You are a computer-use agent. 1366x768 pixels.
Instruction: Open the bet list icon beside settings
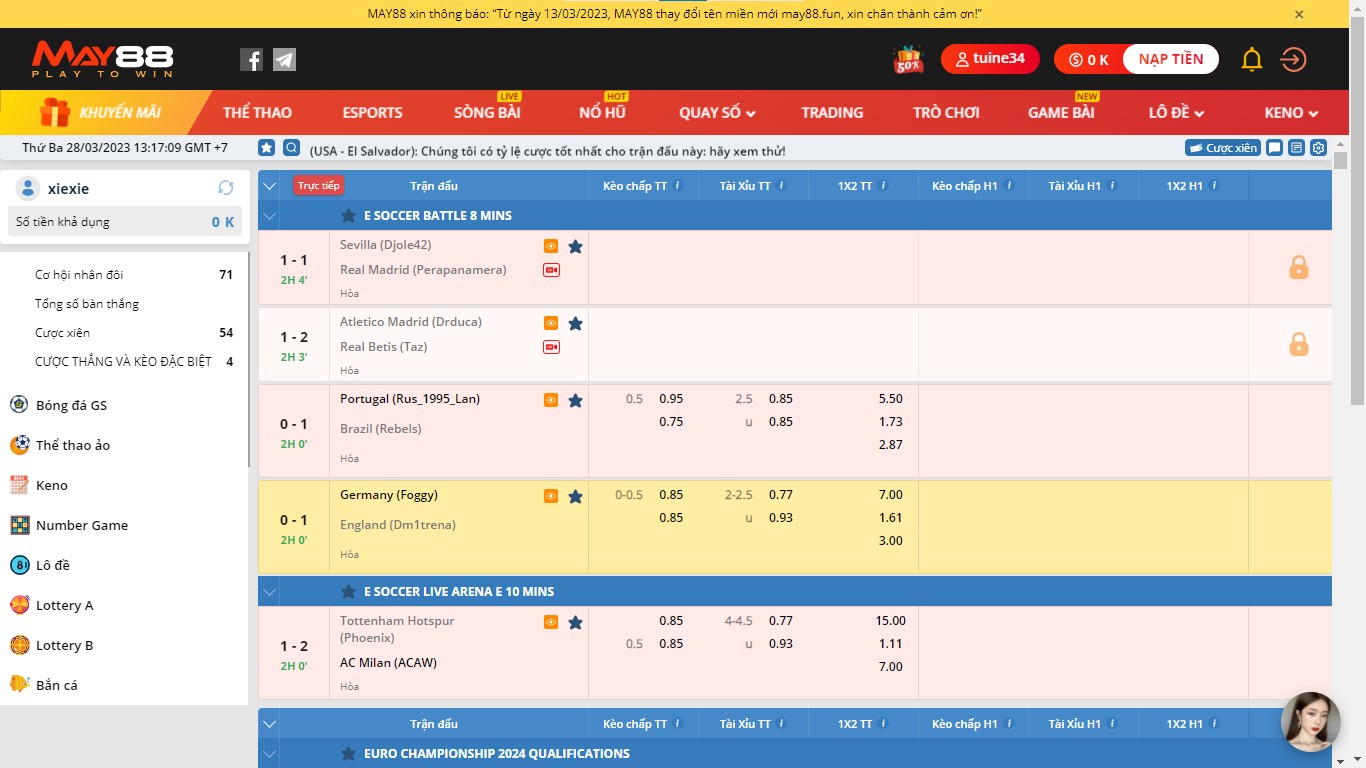pyautogui.click(x=1297, y=148)
